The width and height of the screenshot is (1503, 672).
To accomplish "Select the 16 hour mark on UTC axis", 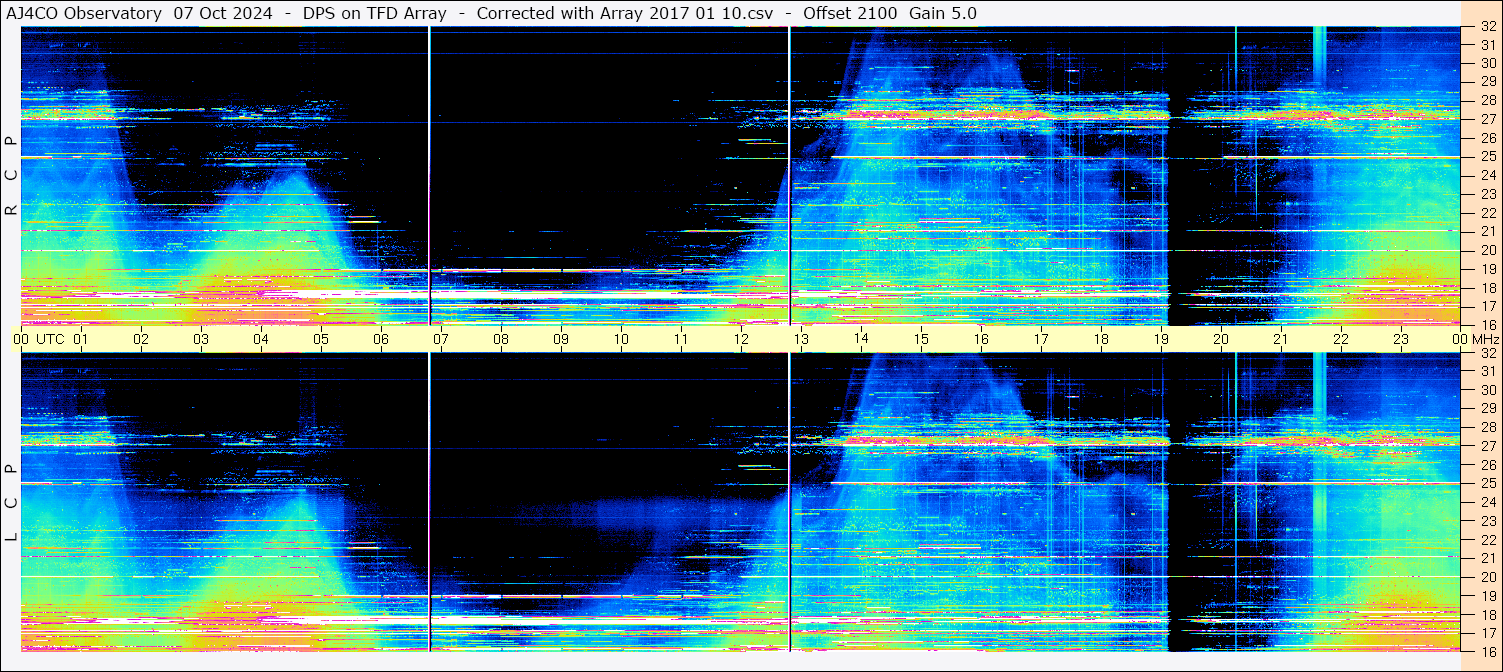I will pyautogui.click(x=981, y=339).
